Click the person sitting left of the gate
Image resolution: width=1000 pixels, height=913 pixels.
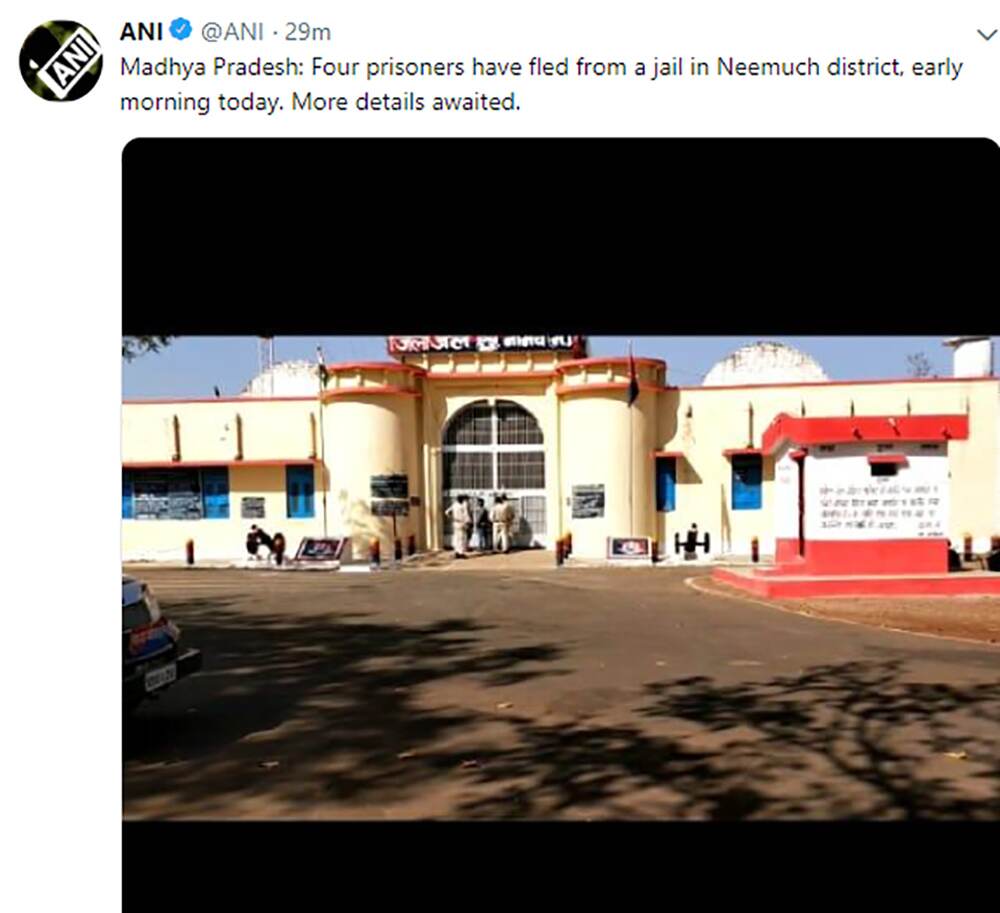[x=258, y=542]
